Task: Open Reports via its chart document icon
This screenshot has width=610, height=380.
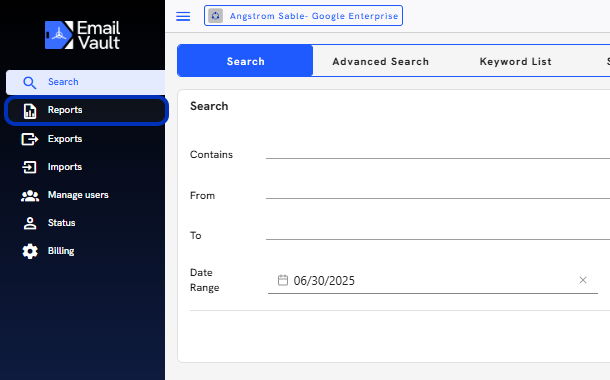Action: [x=30, y=111]
